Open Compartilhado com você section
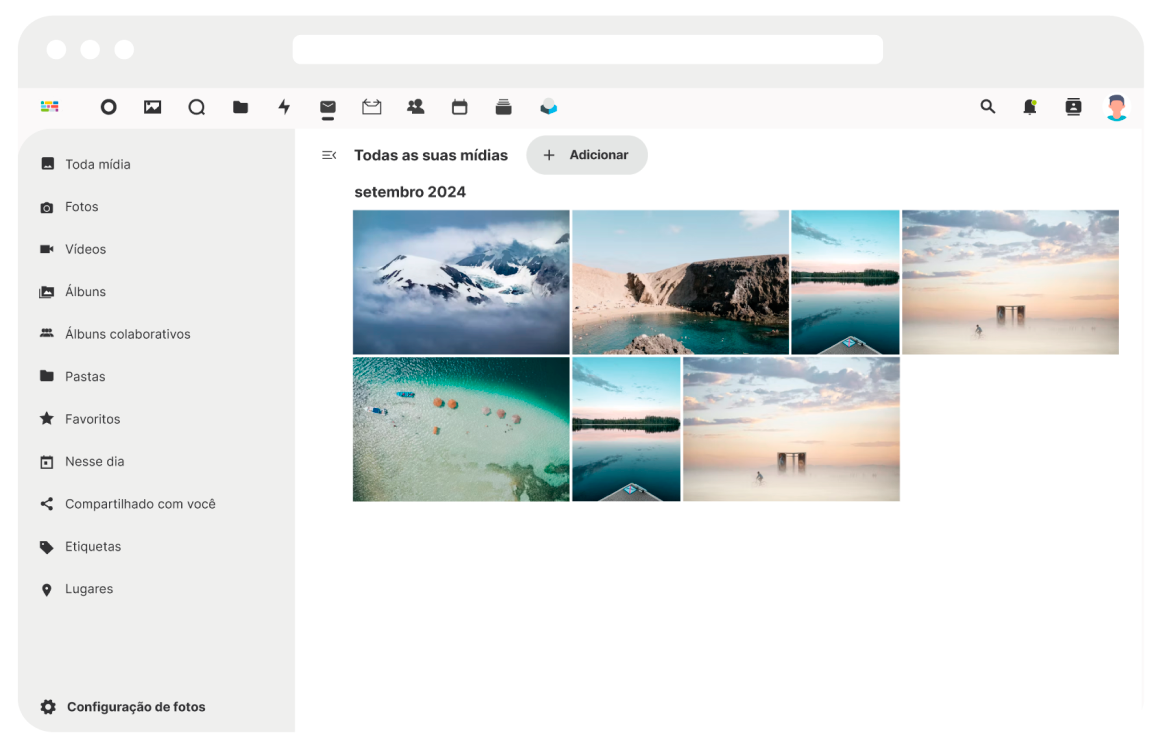Screen dimensions: 1163x748 (139, 504)
